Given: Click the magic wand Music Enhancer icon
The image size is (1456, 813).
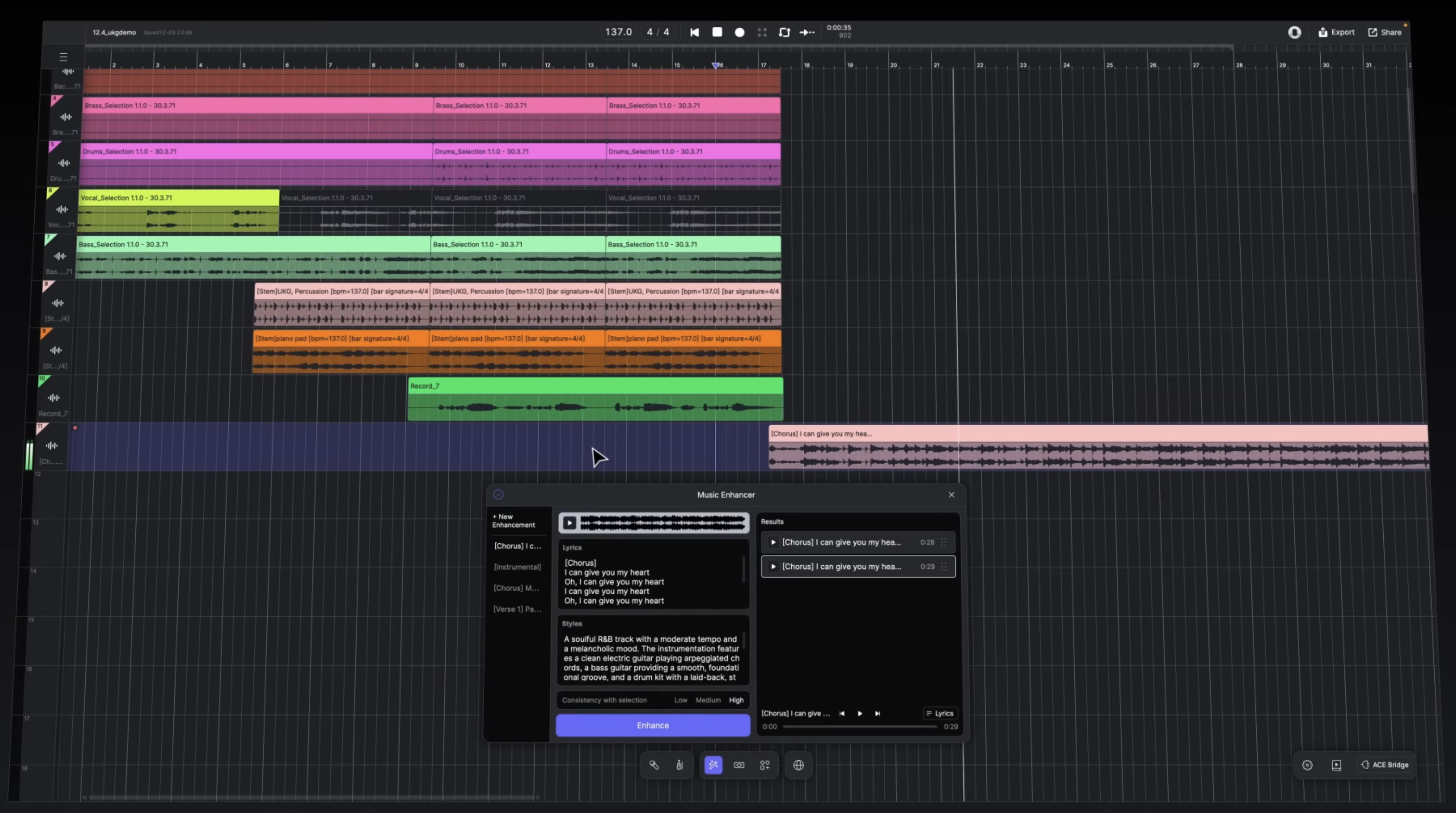Looking at the screenshot, I should (x=713, y=765).
